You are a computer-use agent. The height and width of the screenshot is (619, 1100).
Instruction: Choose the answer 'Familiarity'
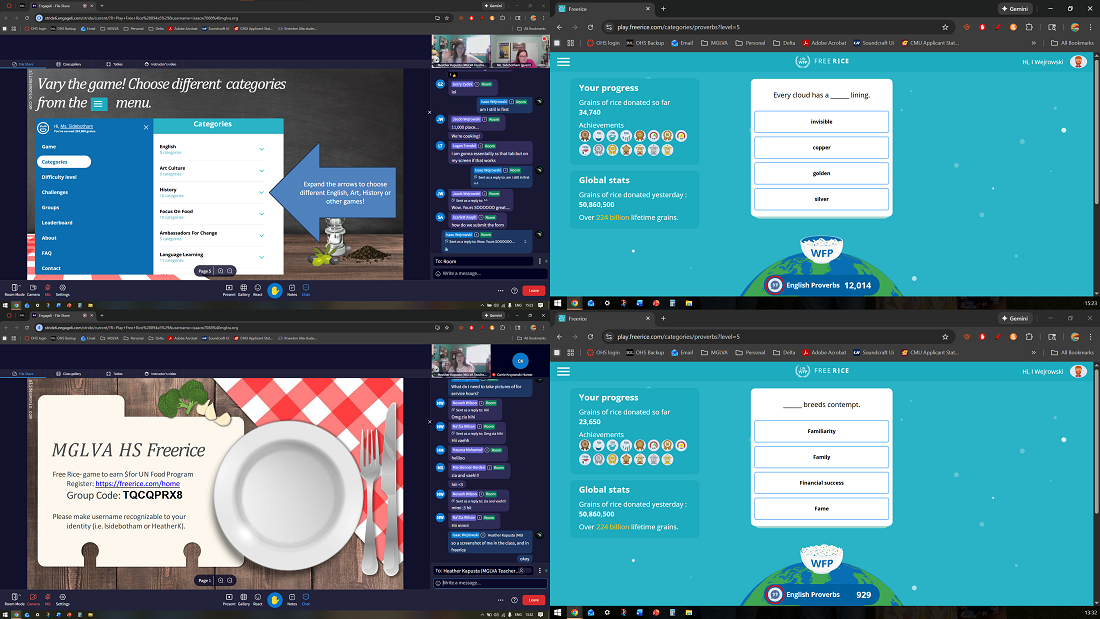(x=821, y=431)
